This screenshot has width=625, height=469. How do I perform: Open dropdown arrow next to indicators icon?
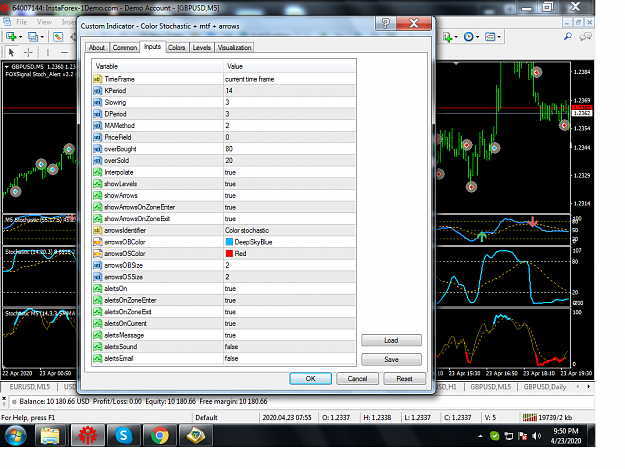(456, 37)
